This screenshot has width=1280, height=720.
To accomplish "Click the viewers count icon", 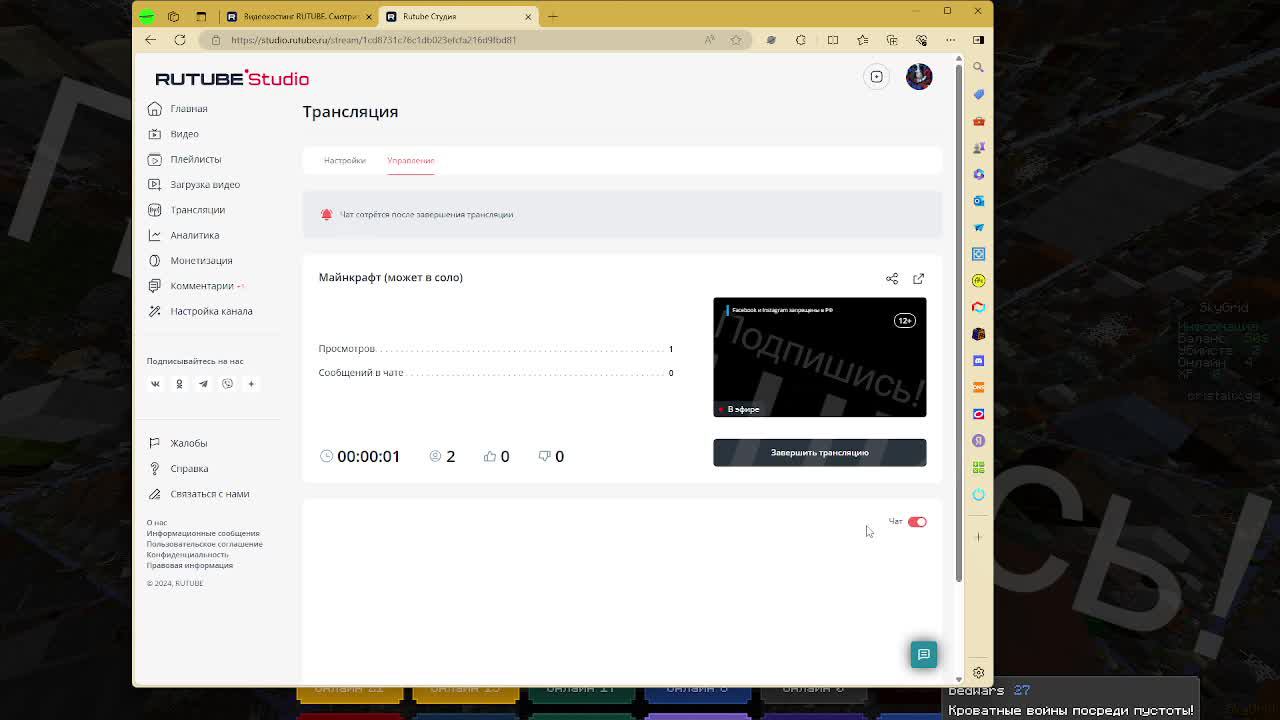I will click(435, 456).
